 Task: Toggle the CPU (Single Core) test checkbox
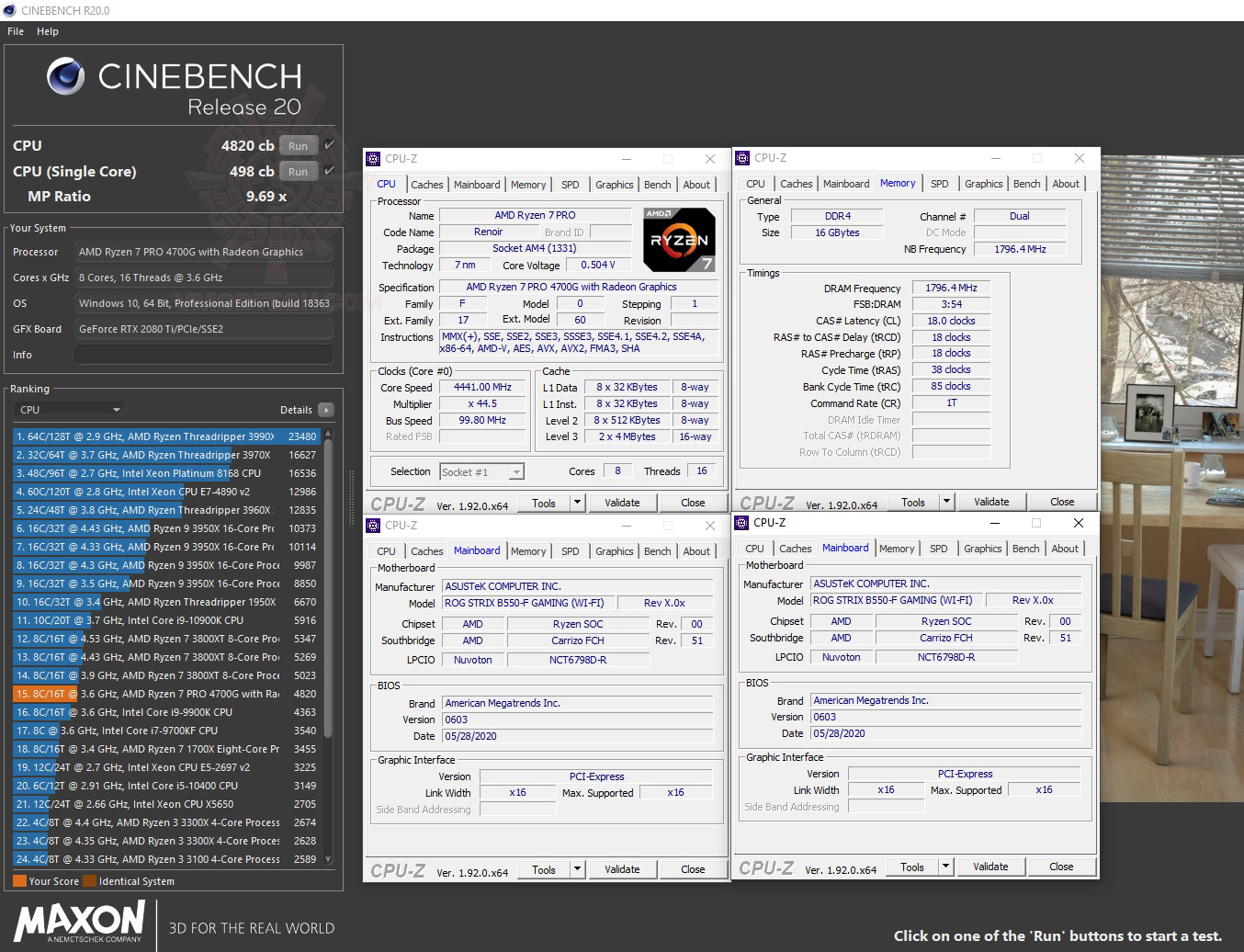click(x=329, y=170)
